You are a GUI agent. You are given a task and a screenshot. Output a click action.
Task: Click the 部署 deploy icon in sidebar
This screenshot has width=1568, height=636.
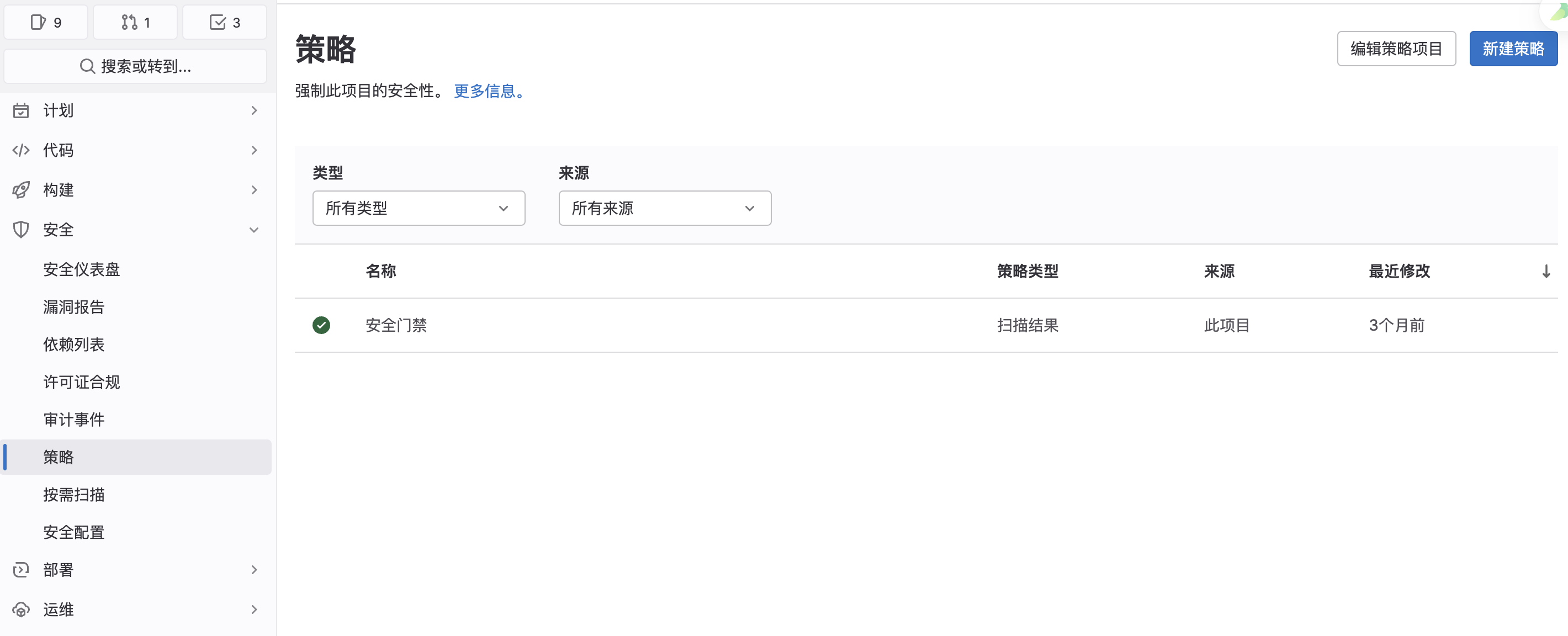click(20, 570)
